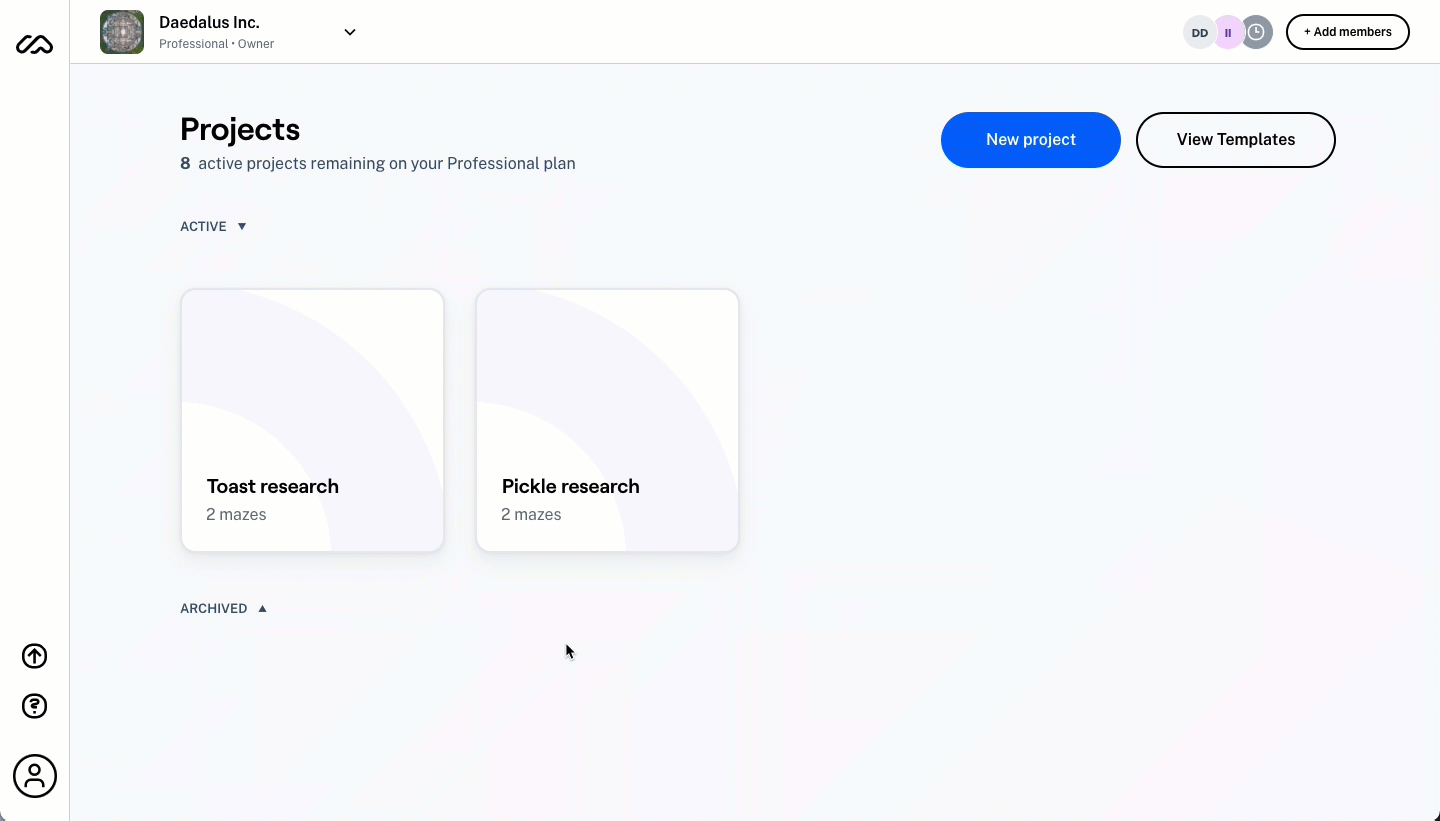This screenshot has height=821, width=1440.
Task: Open View Templates
Action: click(1236, 140)
